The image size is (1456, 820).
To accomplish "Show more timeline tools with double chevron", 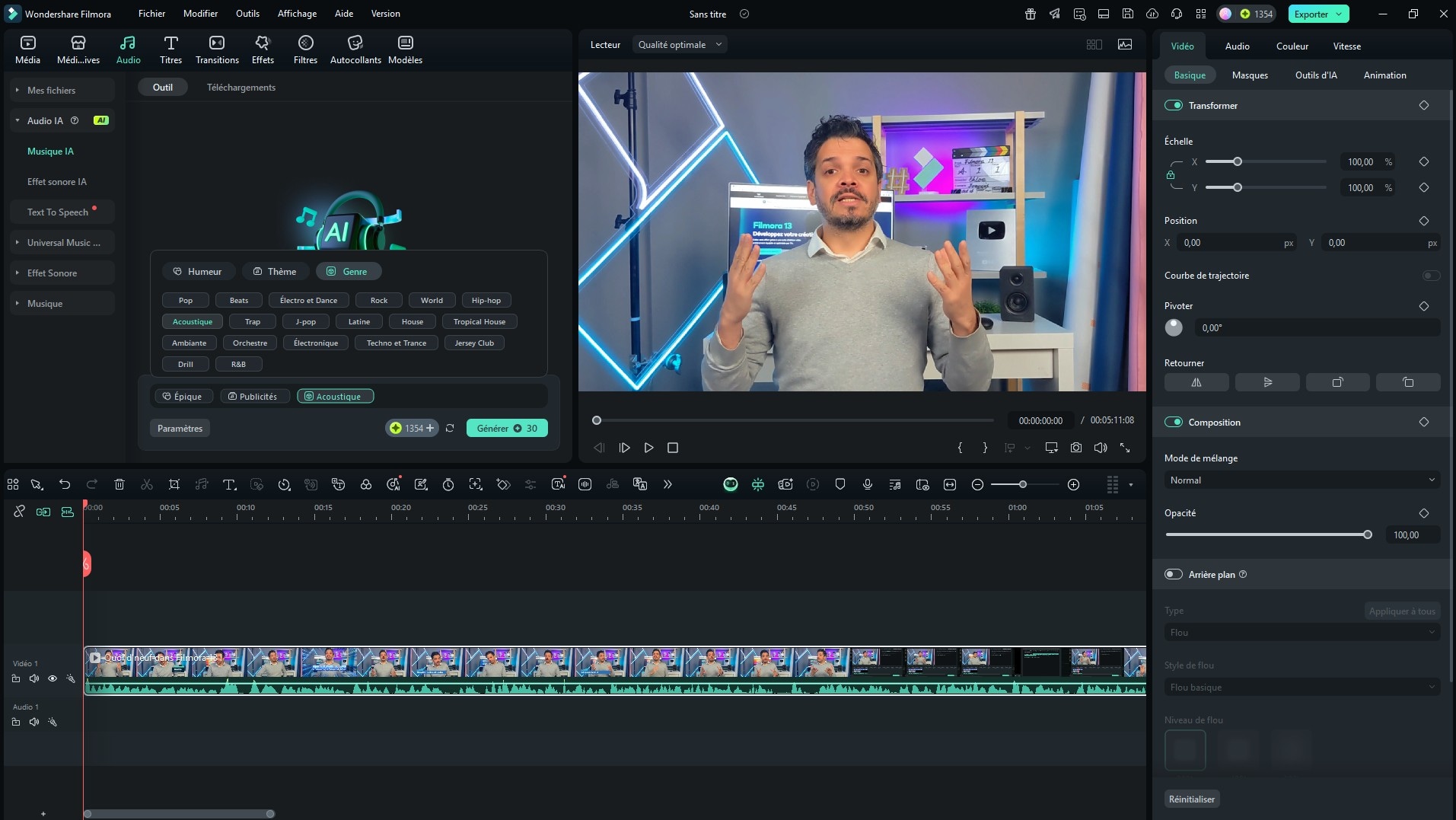I will tap(667, 484).
